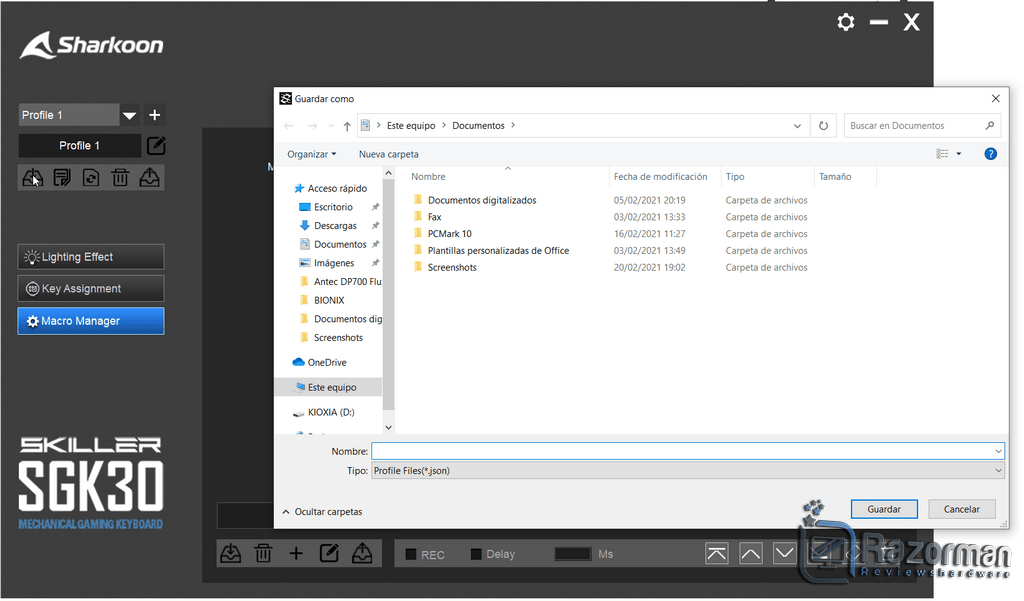1024x601 pixels.
Task: Select the Fax folder
Action: [x=434, y=217]
